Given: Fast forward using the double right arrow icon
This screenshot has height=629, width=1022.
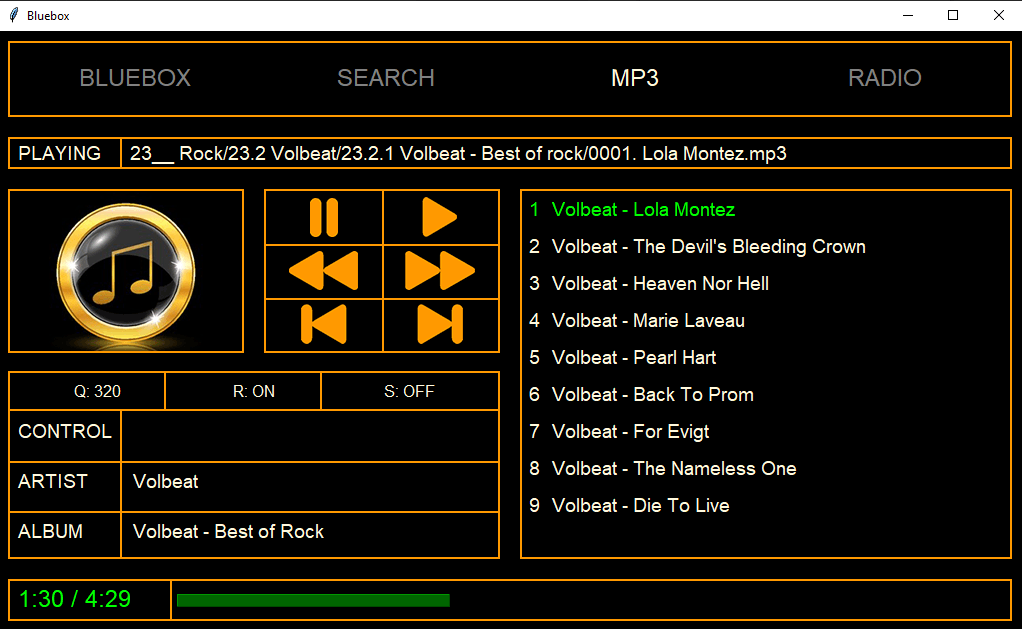Looking at the screenshot, I should point(440,271).
